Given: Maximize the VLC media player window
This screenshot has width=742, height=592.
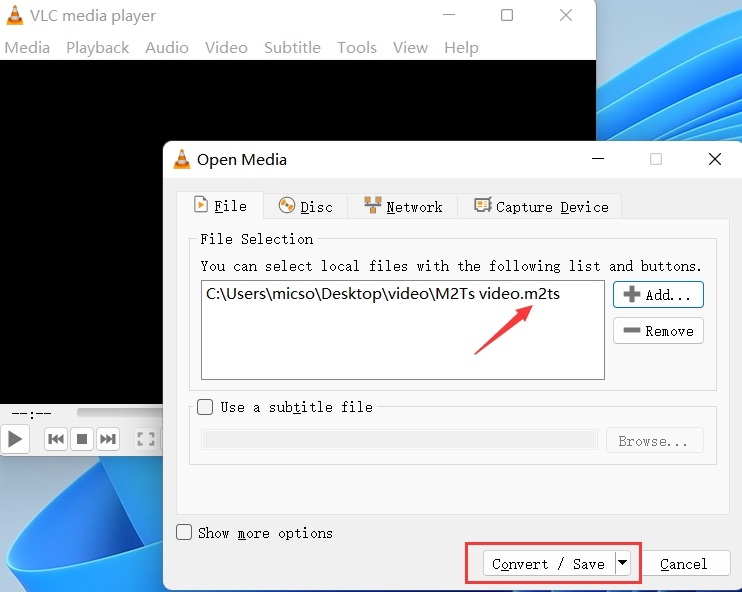Looking at the screenshot, I should 507,15.
